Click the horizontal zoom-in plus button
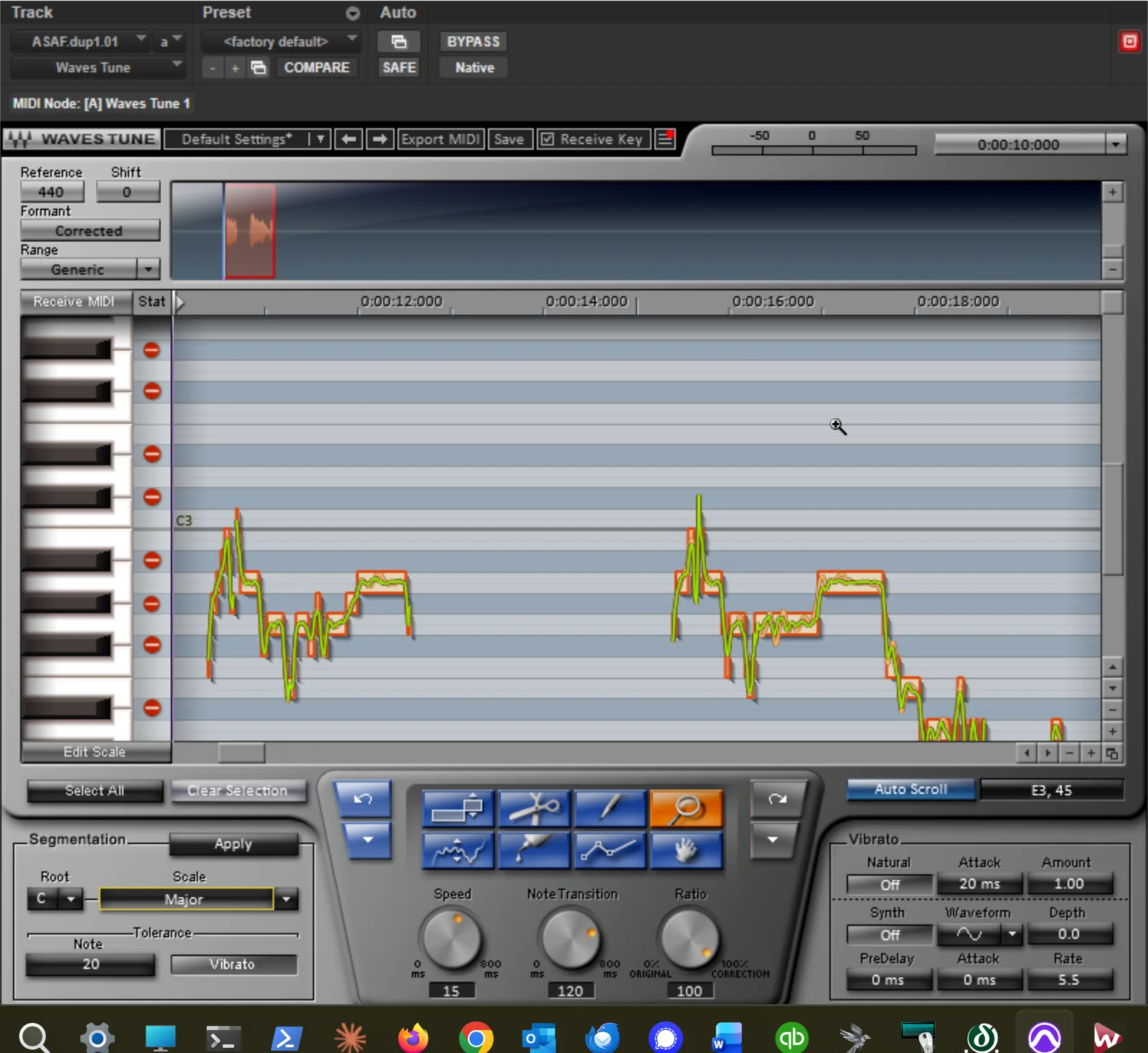 (x=1091, y=753)
